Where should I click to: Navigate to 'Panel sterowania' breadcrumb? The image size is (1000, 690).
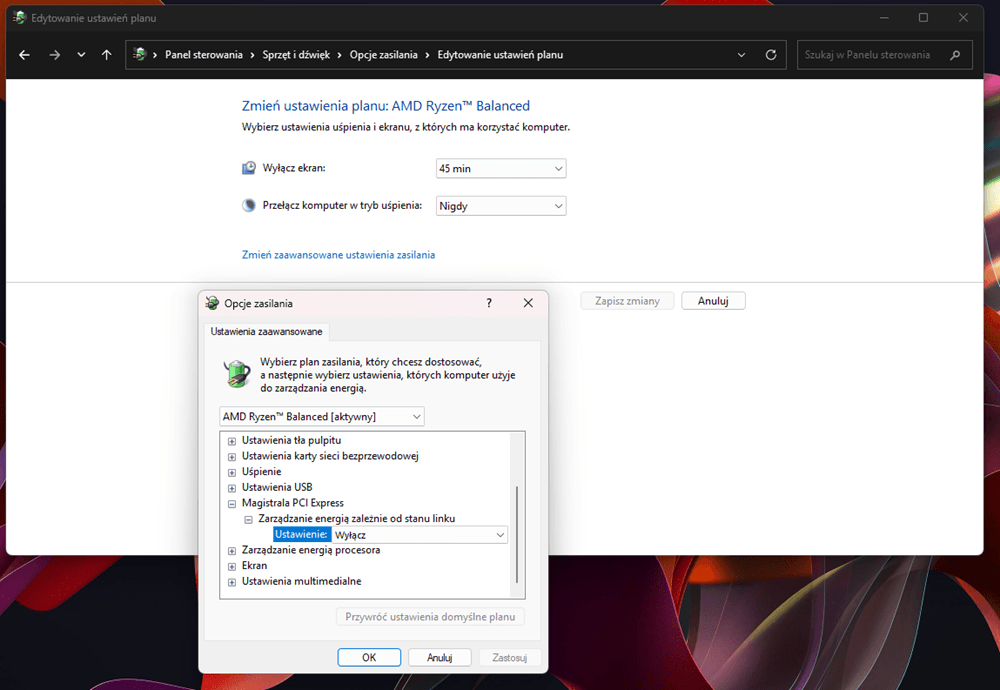[203, 55]
